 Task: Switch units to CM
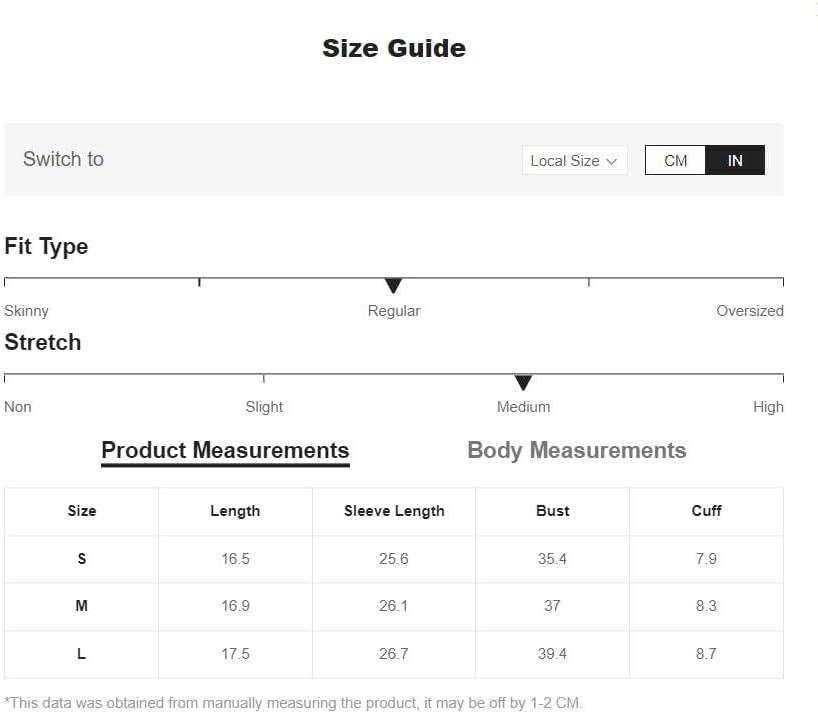(x=675, y=160)
